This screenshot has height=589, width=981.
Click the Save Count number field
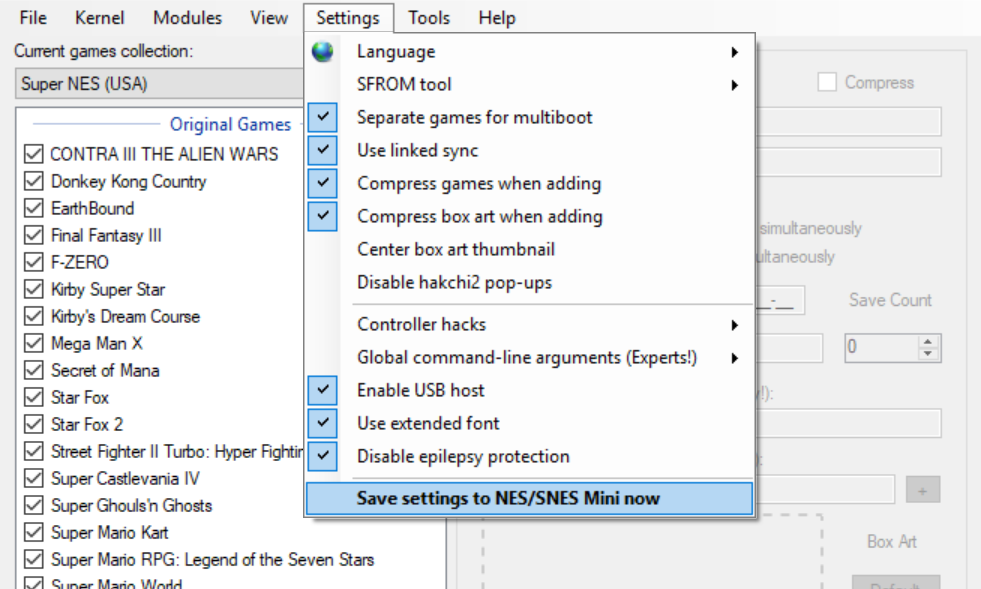(x=882, y=348)
